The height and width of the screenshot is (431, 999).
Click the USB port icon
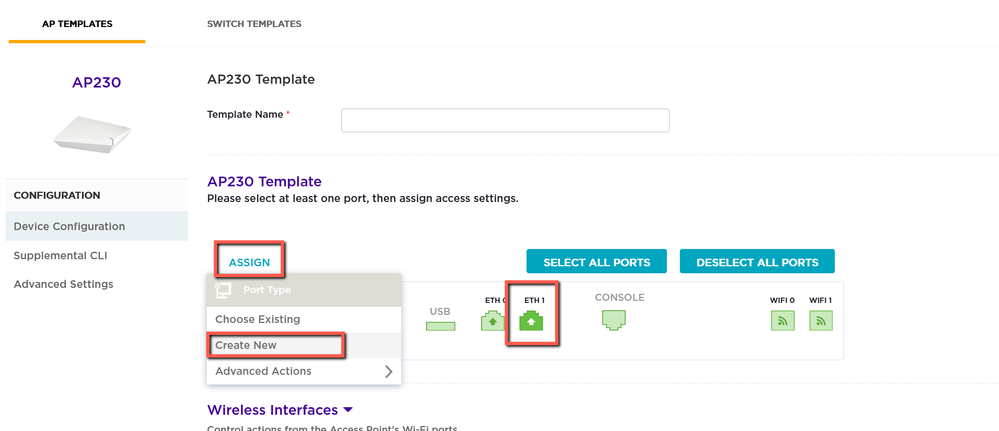(x=440, y=325)
